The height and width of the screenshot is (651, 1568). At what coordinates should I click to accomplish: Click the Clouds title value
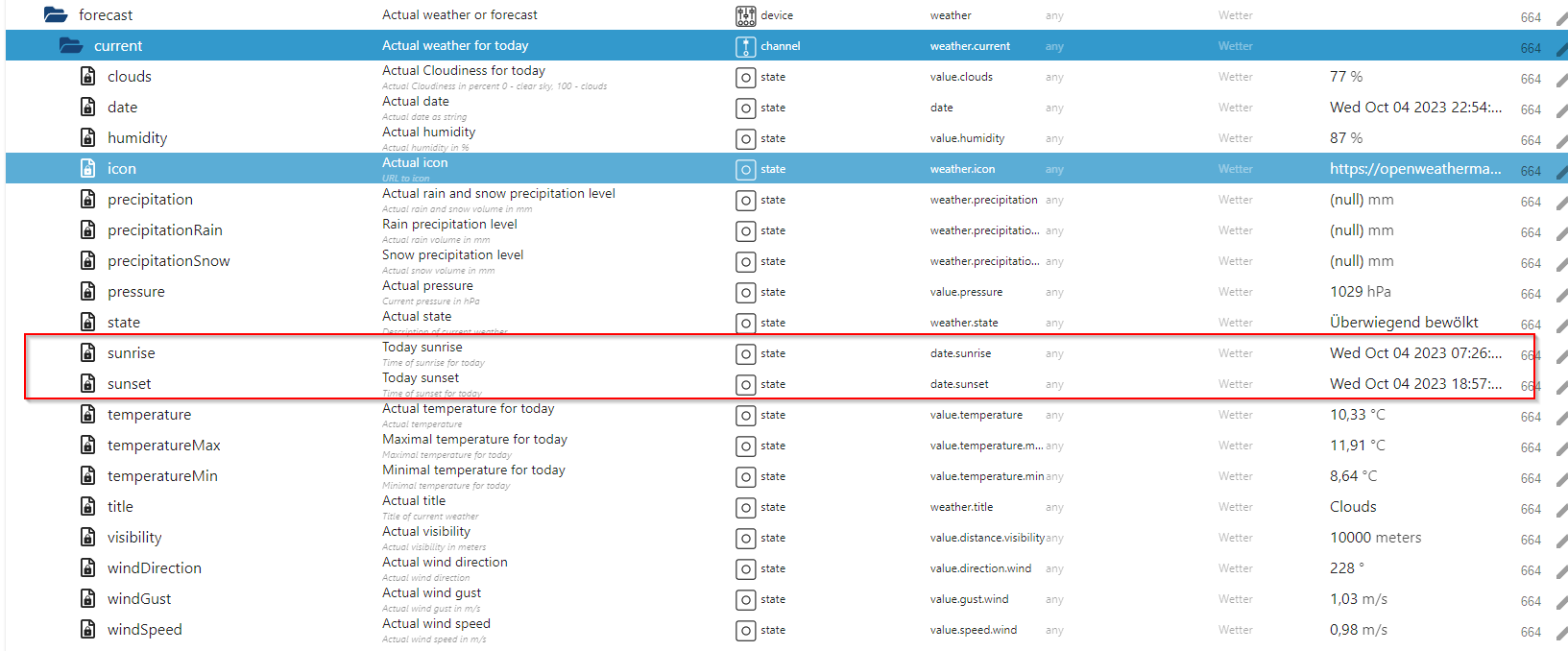pos(1353,506)
